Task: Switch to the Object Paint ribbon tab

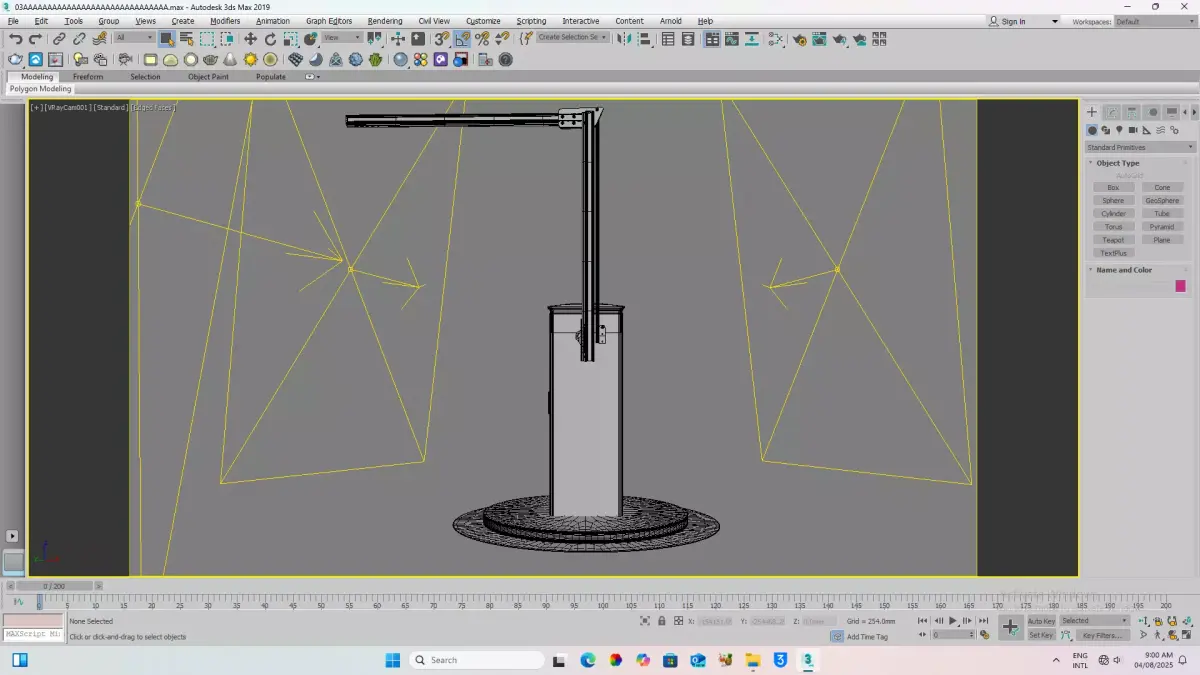Action: [208, 76]
